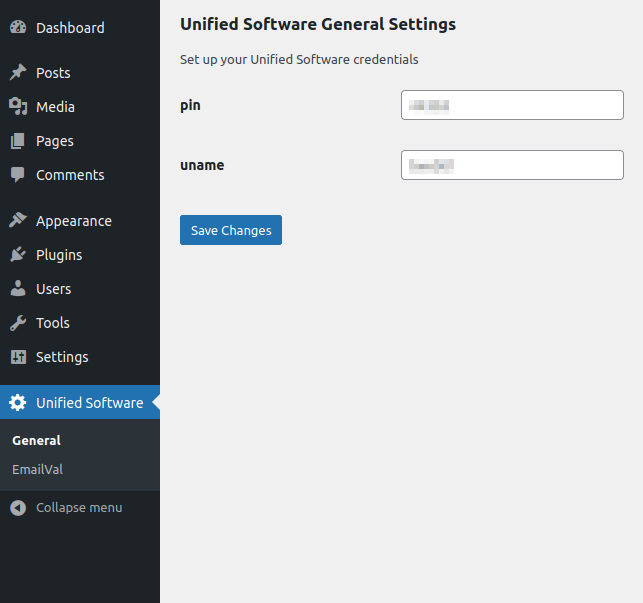Click the Media library icon
The width and height of the screenshot is (643, 603).
tap(18, 107)
